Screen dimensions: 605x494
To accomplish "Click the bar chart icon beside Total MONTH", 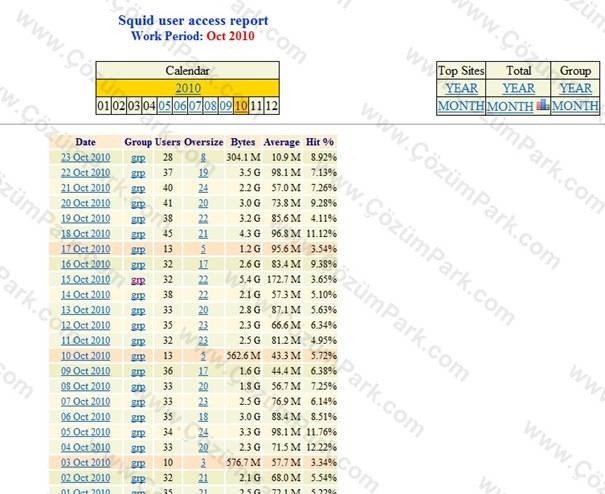I will coord(542,105).
